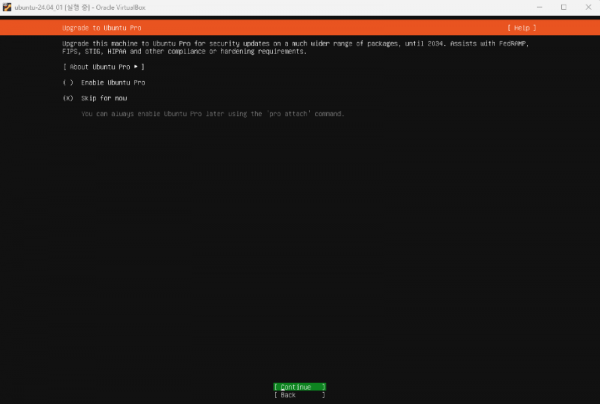The width and height of the screenshot is (600, 404).
Task: Minimize the Oracle VirtualBox window
Action: [x=536, y=7]
